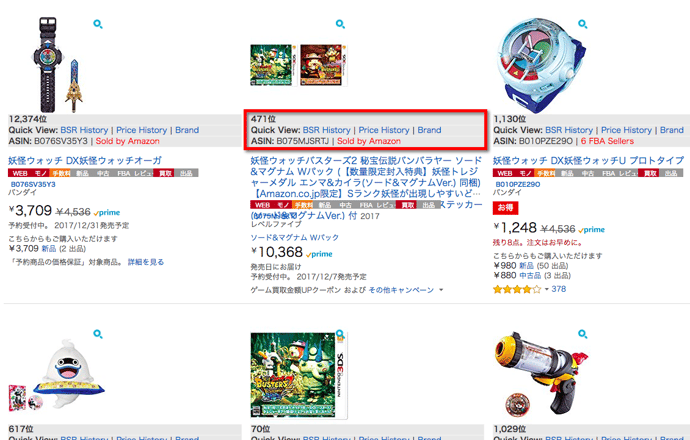690x440 pixels.
Task: Expand the その他キャンペーン dropdown arrow
Action: point(441,290)
